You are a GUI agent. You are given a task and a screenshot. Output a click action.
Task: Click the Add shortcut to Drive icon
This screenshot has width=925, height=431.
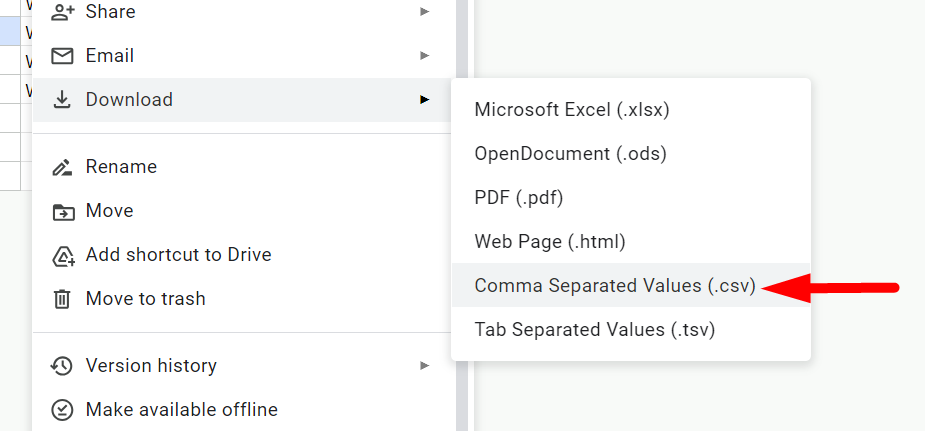[x=62, y=255]
